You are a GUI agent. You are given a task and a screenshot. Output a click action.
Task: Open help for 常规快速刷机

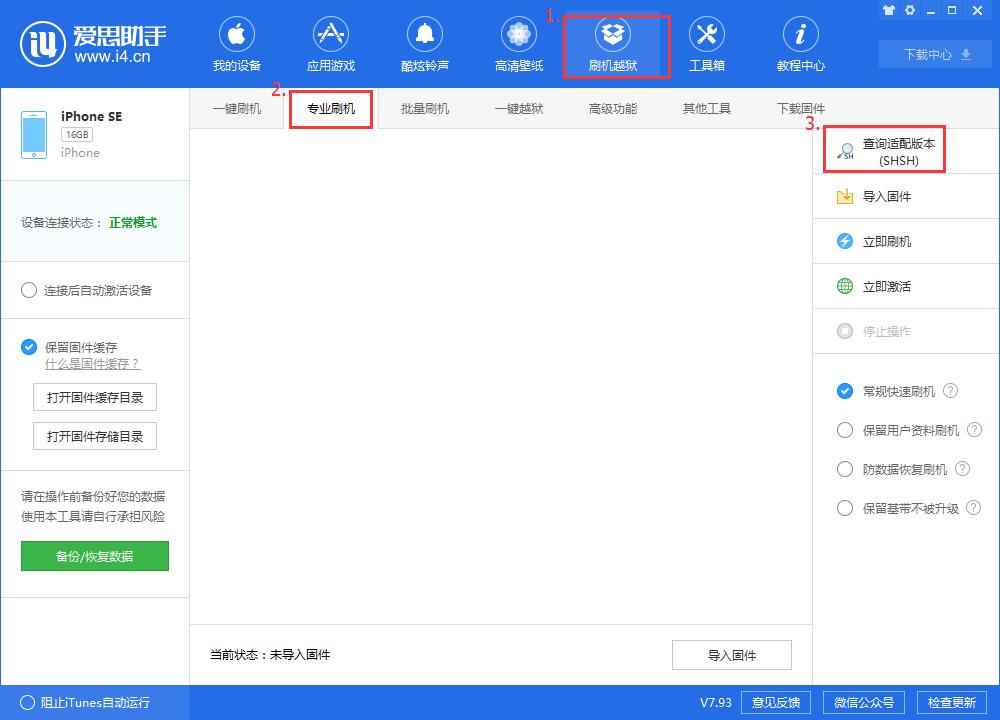(950, 390)
